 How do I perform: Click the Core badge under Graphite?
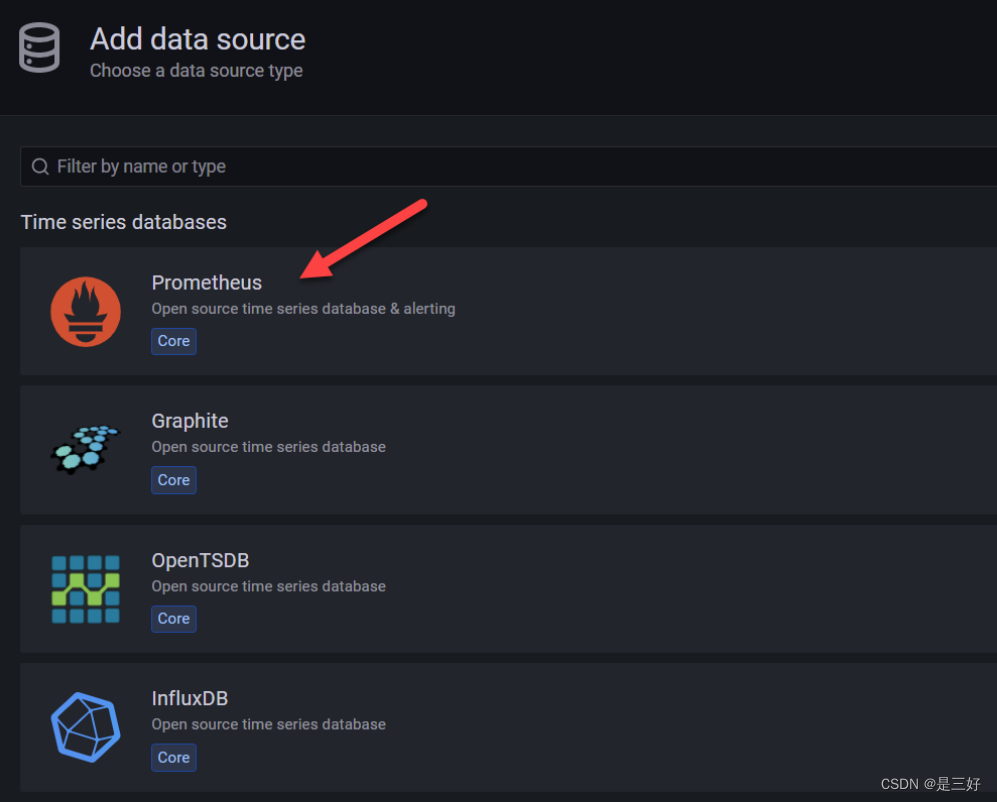coord(174,480)
